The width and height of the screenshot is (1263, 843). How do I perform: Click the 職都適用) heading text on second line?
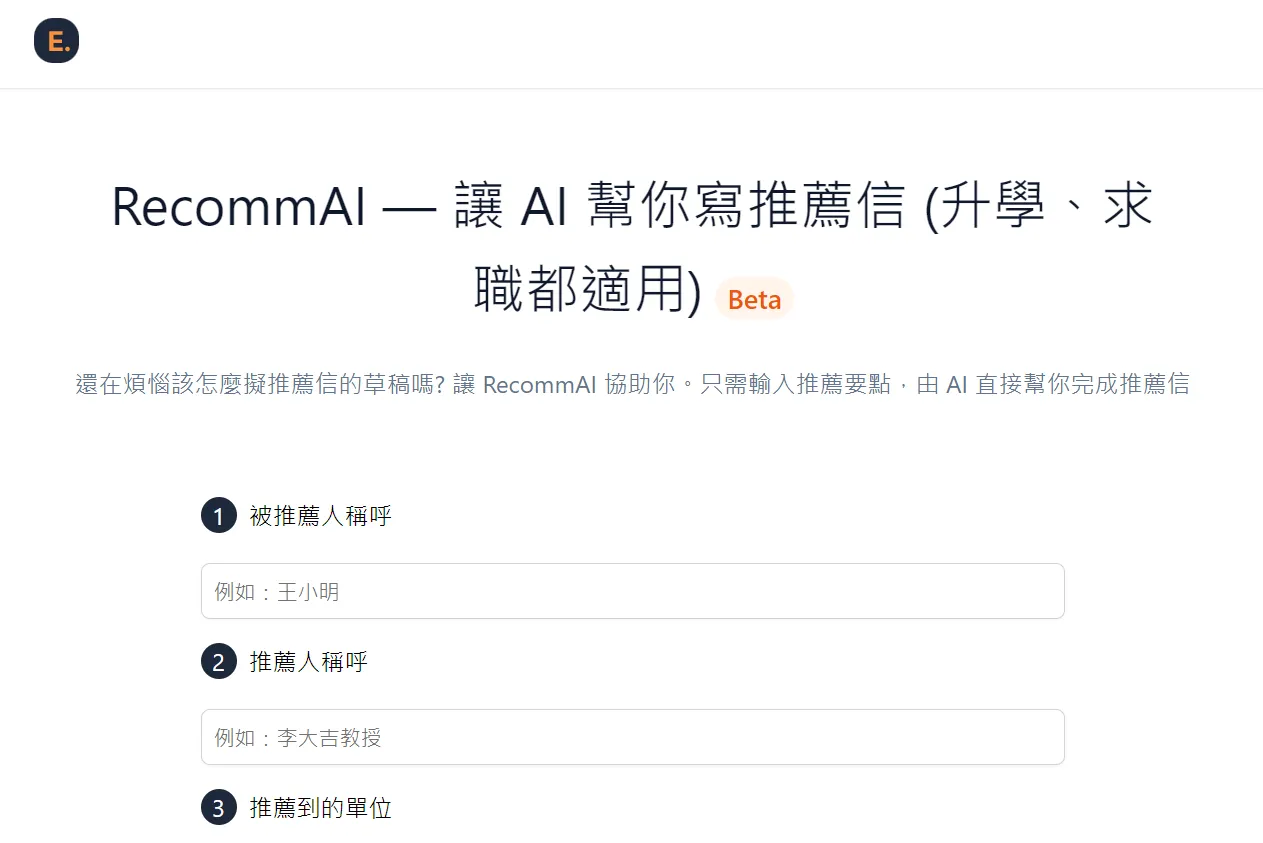pyautogui.click(x=588, y=292)
